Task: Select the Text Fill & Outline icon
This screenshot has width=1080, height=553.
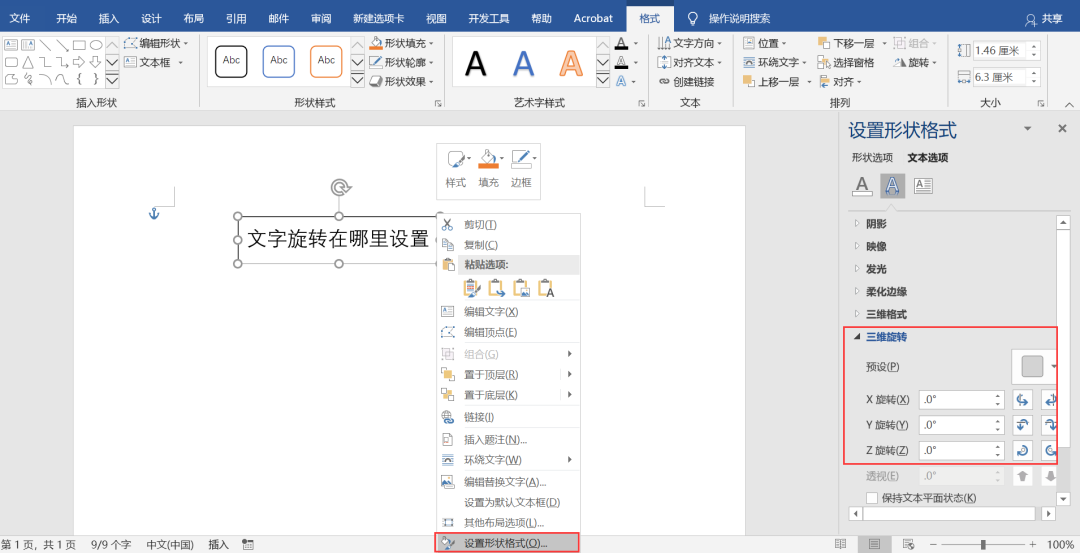Action: coord(861,185)
